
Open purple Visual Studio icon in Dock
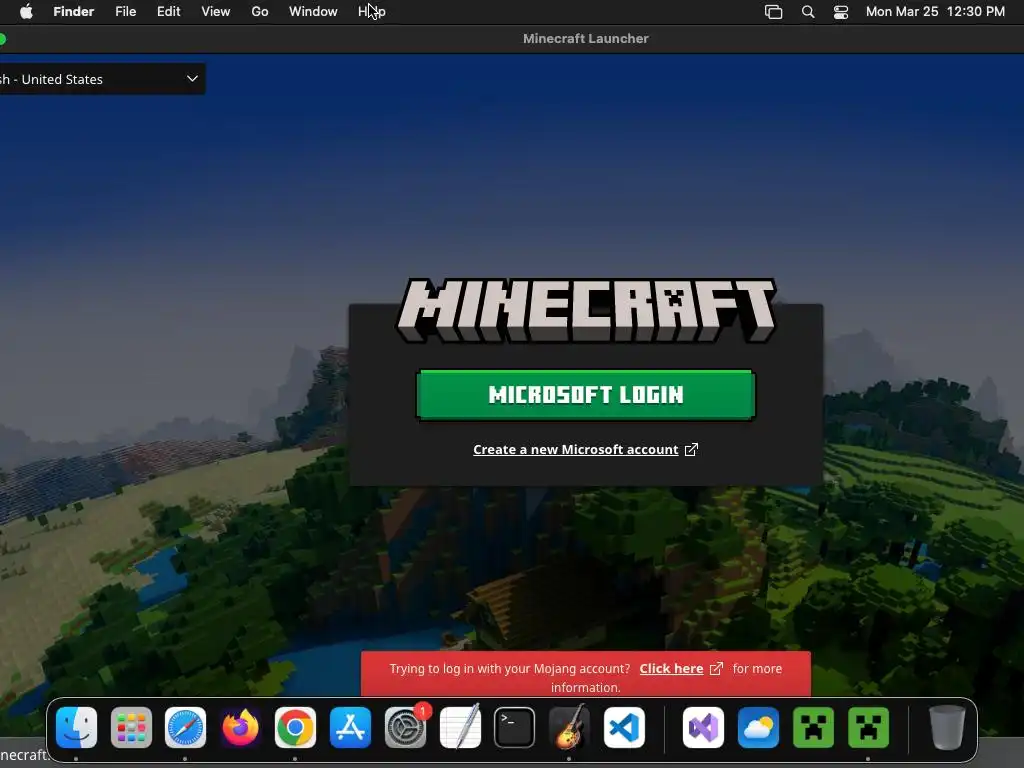click(x=703, y=727)
